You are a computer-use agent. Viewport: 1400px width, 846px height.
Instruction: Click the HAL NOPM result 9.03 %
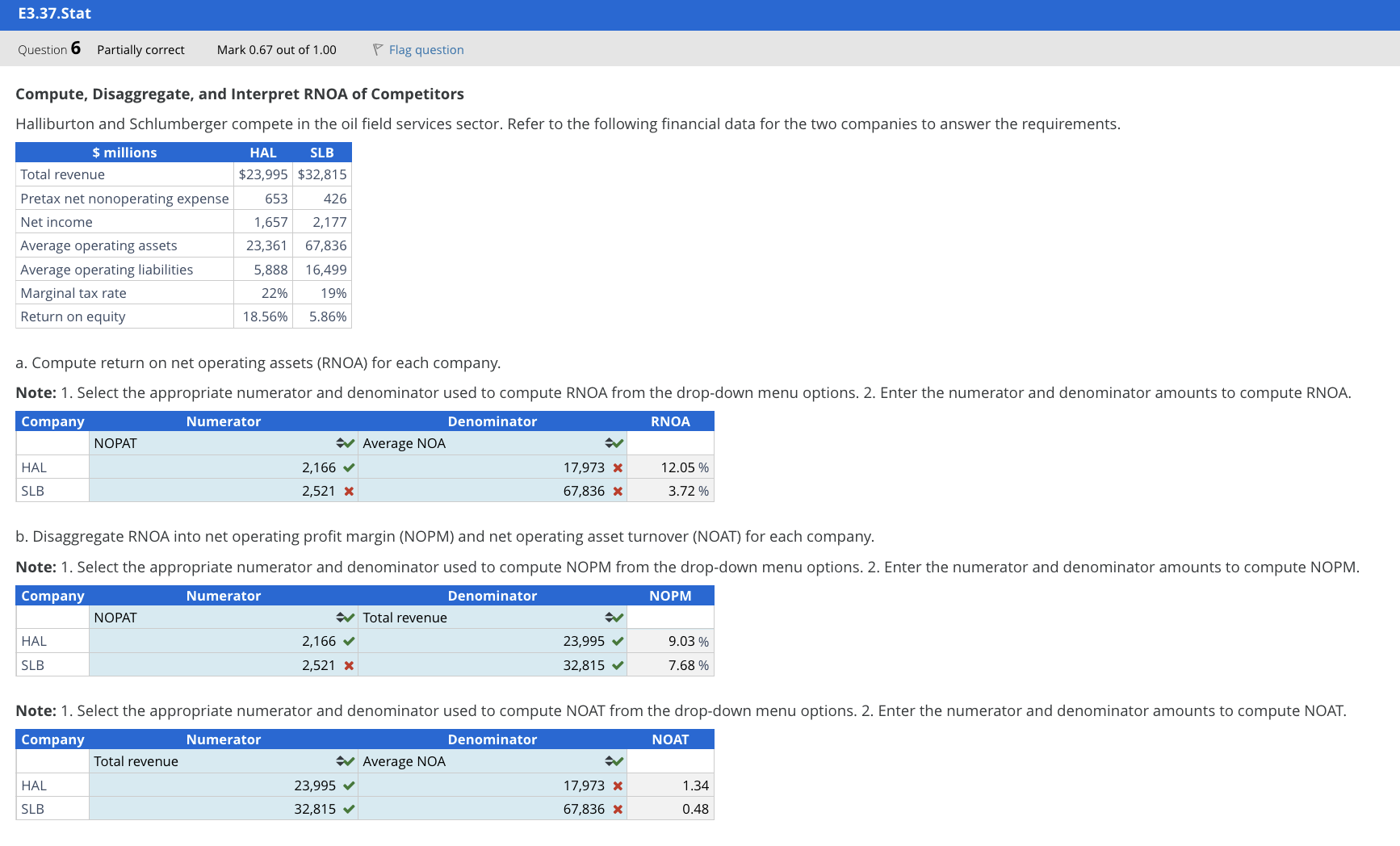(670, 641)
